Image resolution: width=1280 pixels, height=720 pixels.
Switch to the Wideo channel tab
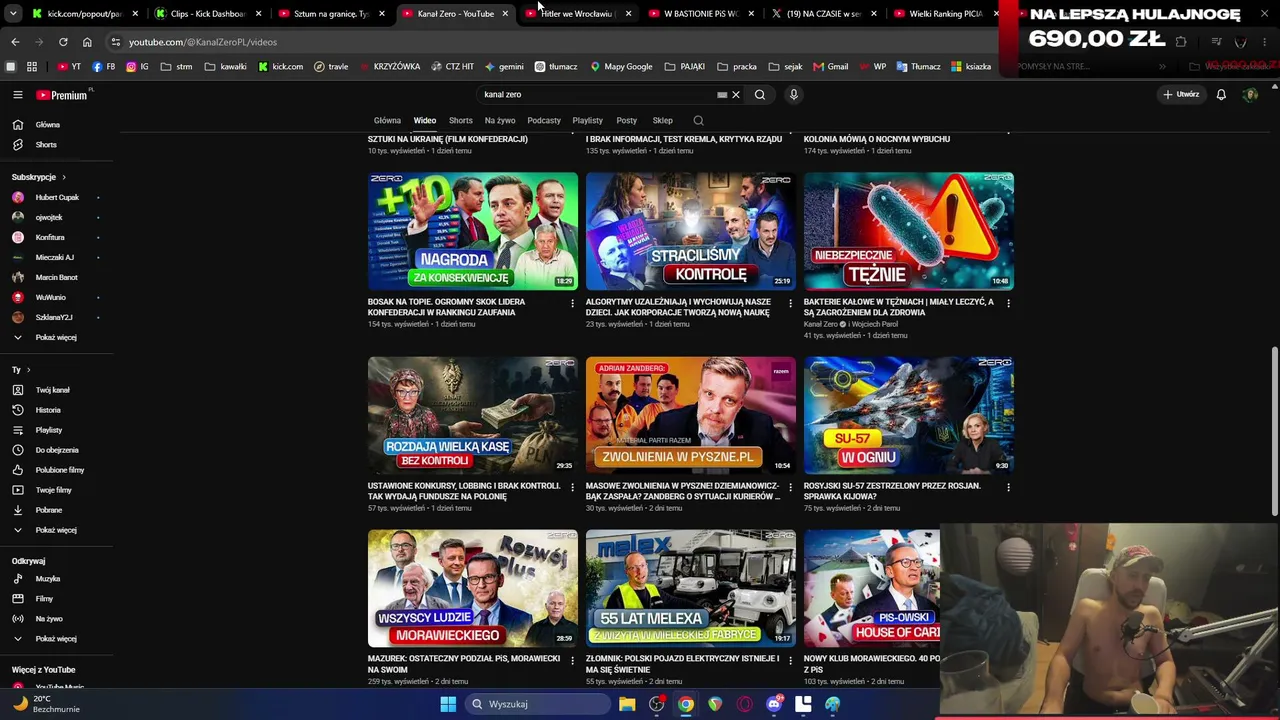pos(425,121)
